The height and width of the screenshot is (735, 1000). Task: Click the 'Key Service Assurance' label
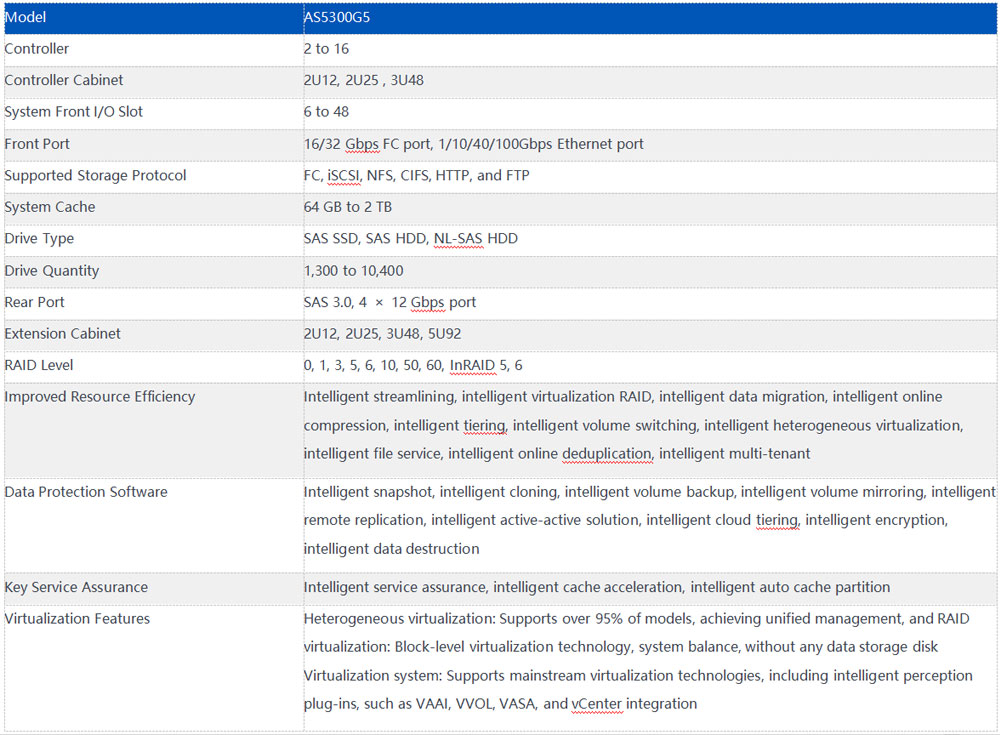click(76, 587)
